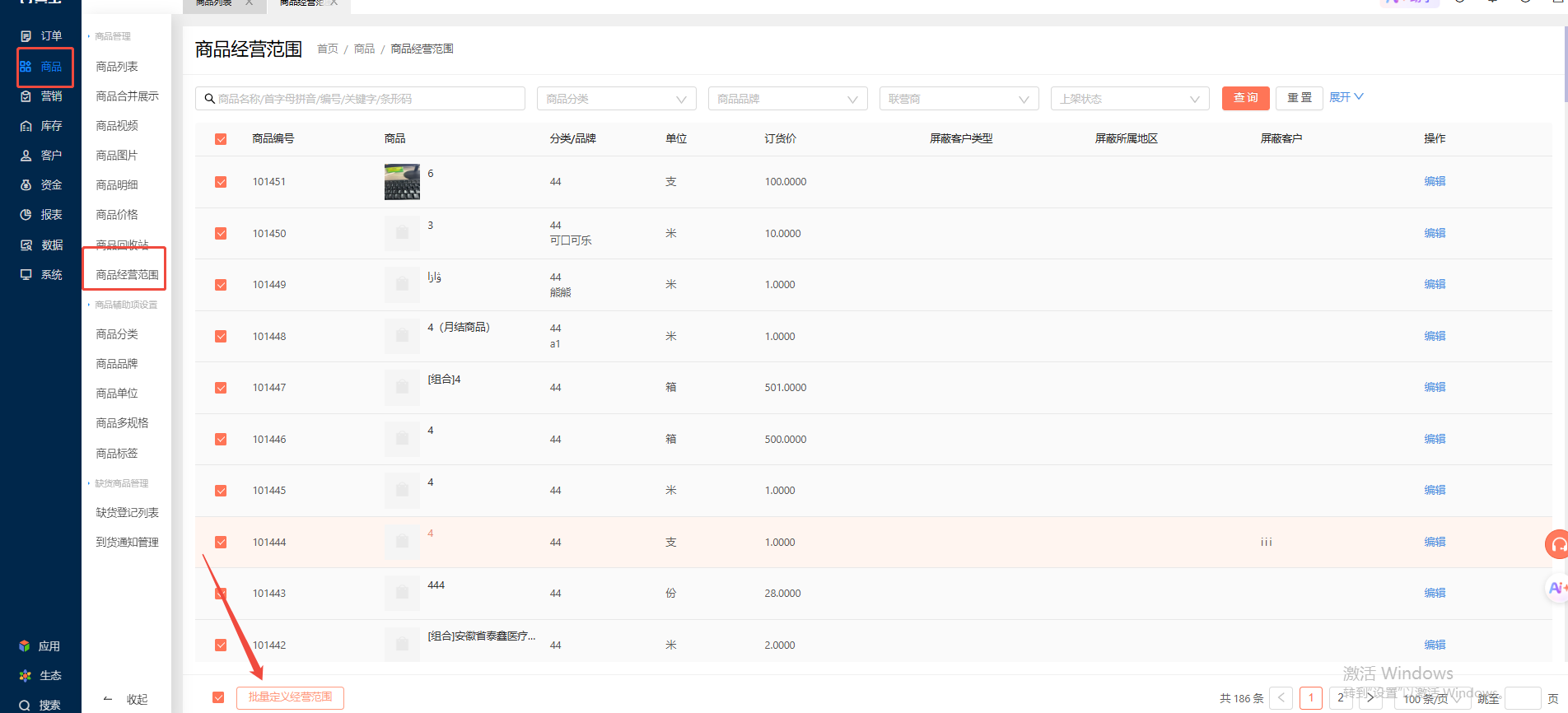Click 首页 in the breadcrumb
The width and height of the screenshot is (1568, 713).
click(328, 49)
